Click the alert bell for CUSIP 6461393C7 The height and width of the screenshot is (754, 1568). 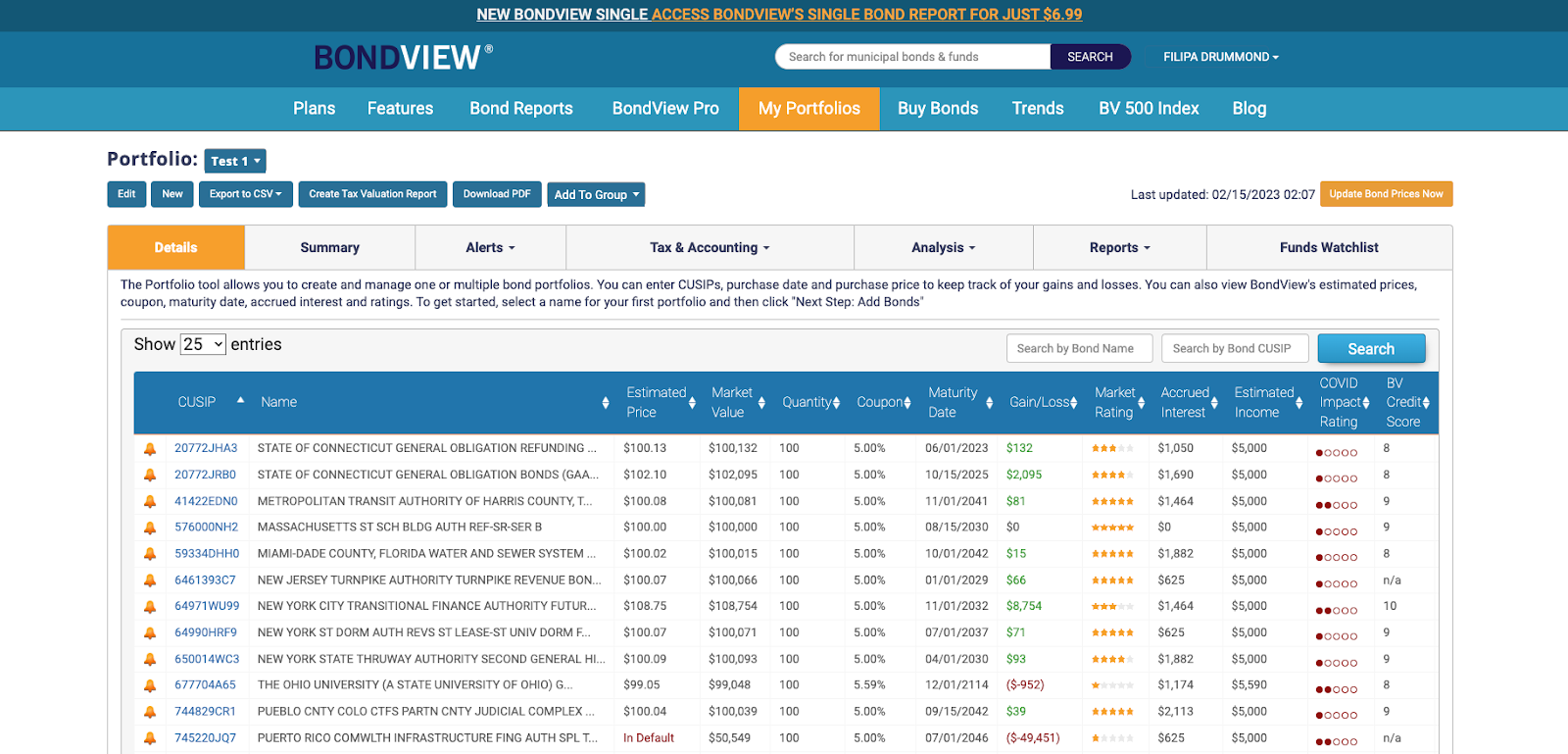click(150, 581)
